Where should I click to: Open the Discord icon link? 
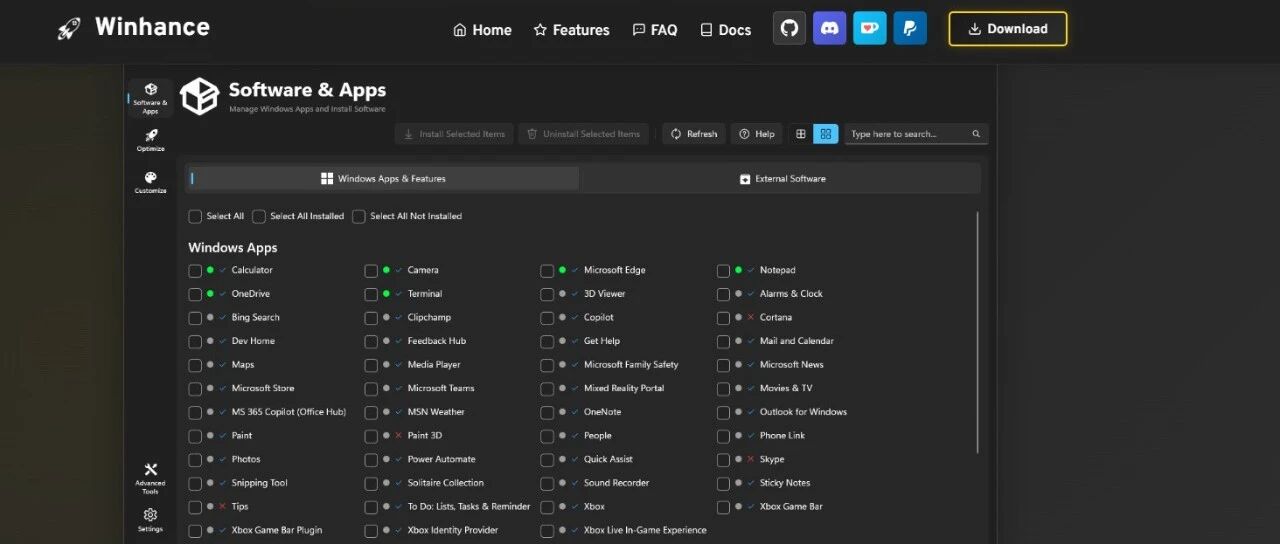tap(829, 29)
